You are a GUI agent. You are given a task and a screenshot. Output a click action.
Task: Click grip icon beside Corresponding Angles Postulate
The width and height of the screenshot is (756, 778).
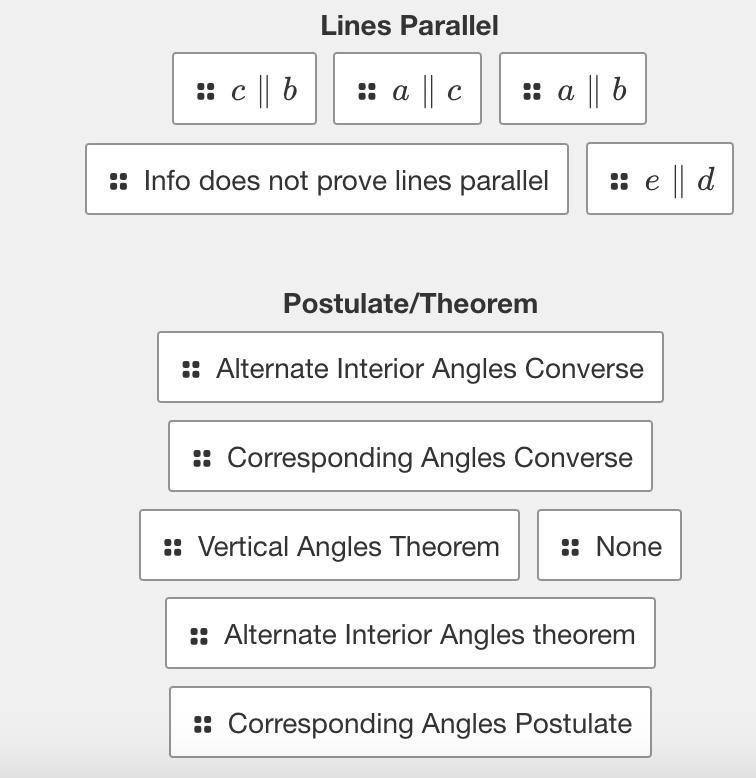point(202,724)
